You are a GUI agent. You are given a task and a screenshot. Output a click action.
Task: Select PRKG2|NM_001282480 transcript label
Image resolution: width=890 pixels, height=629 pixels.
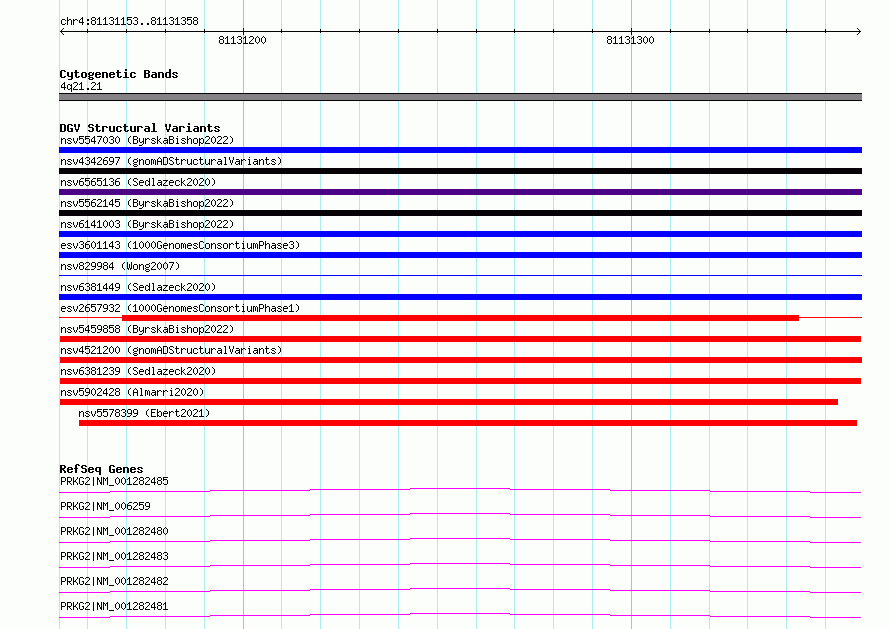114,531
